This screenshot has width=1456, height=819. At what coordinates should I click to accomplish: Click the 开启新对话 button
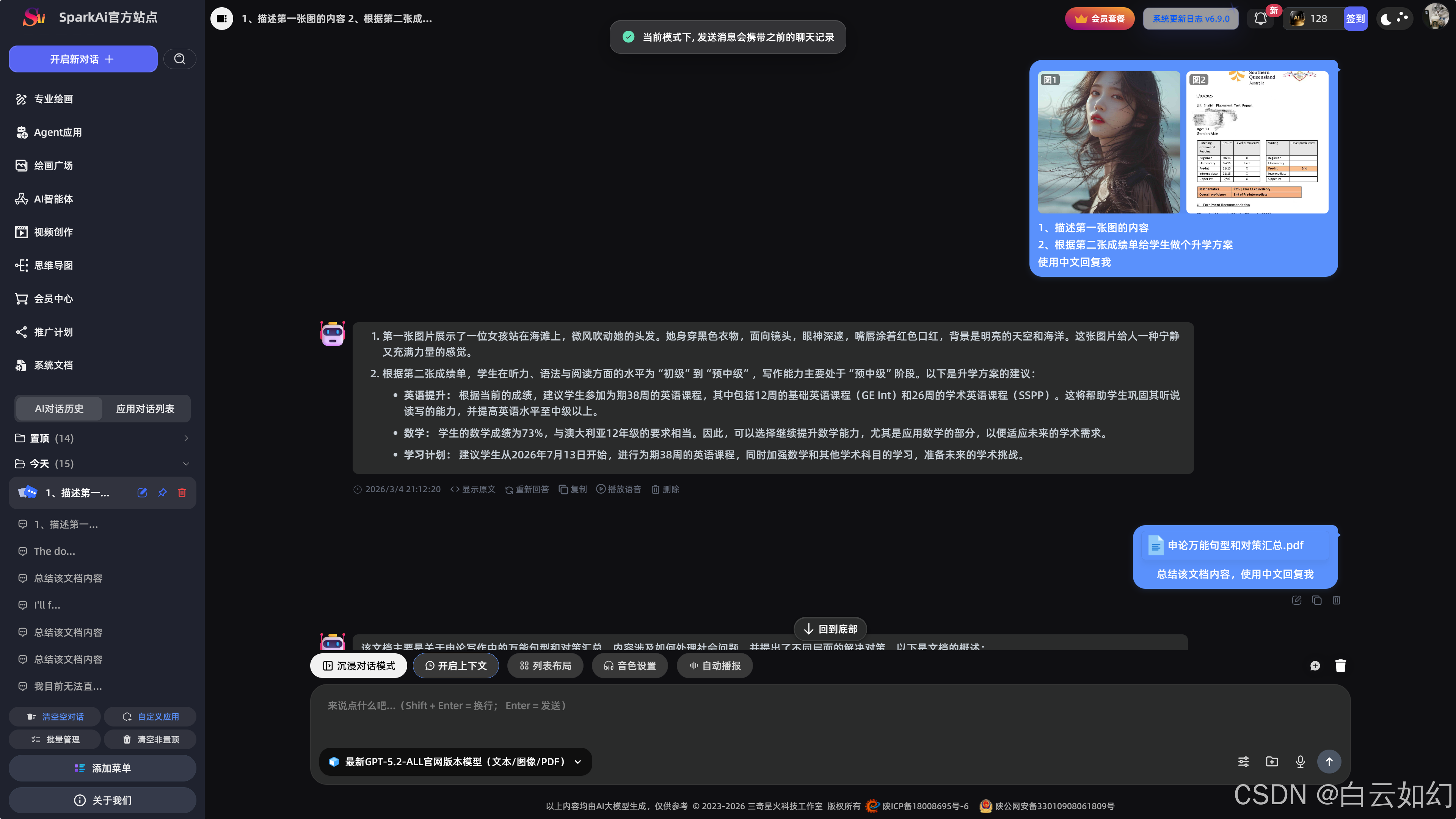pyautogui.click(x=83, y=59)
